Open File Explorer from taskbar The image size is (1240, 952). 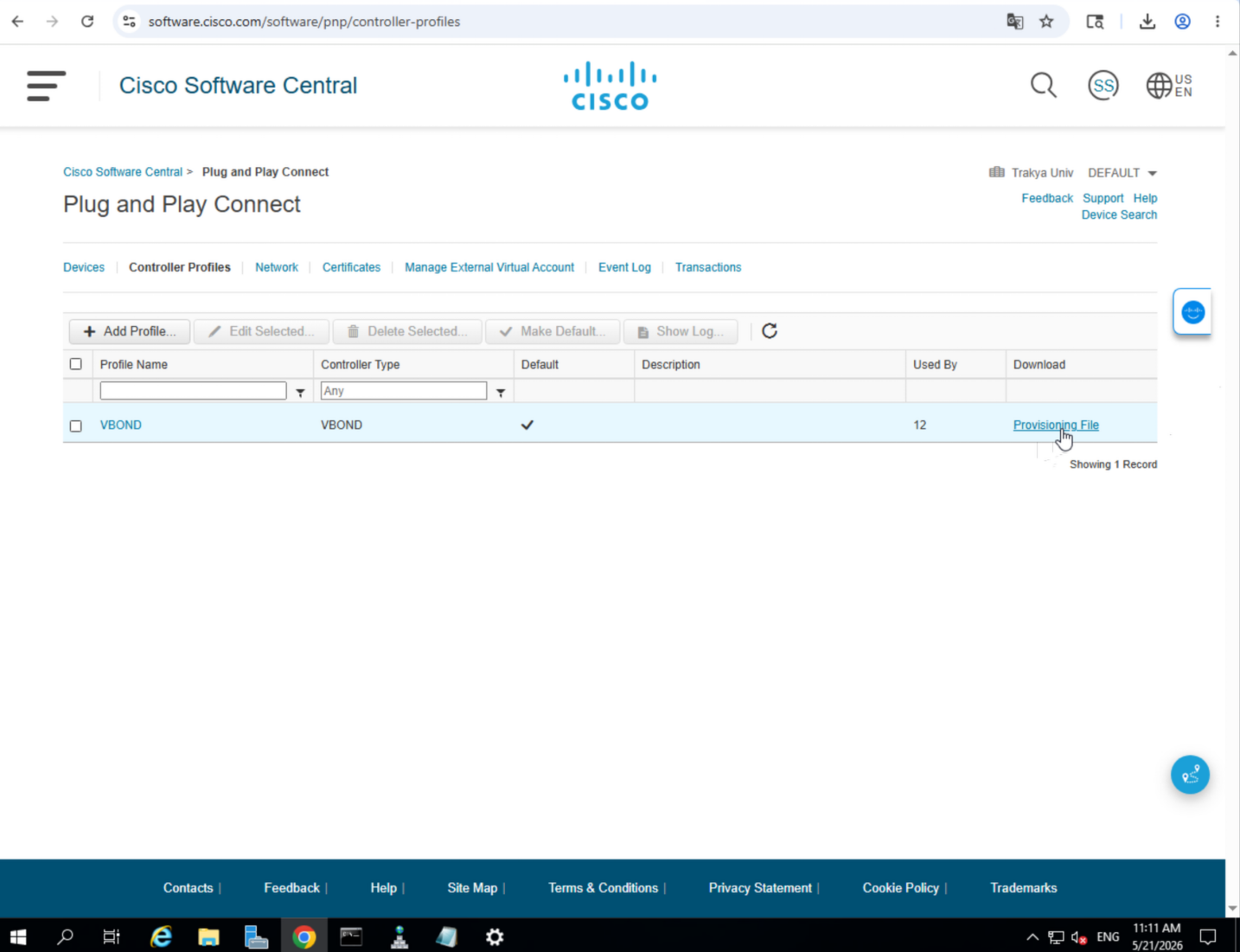208,936
